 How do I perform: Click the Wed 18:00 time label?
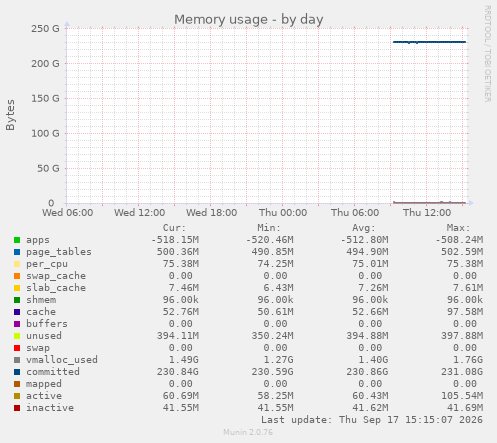212,213
